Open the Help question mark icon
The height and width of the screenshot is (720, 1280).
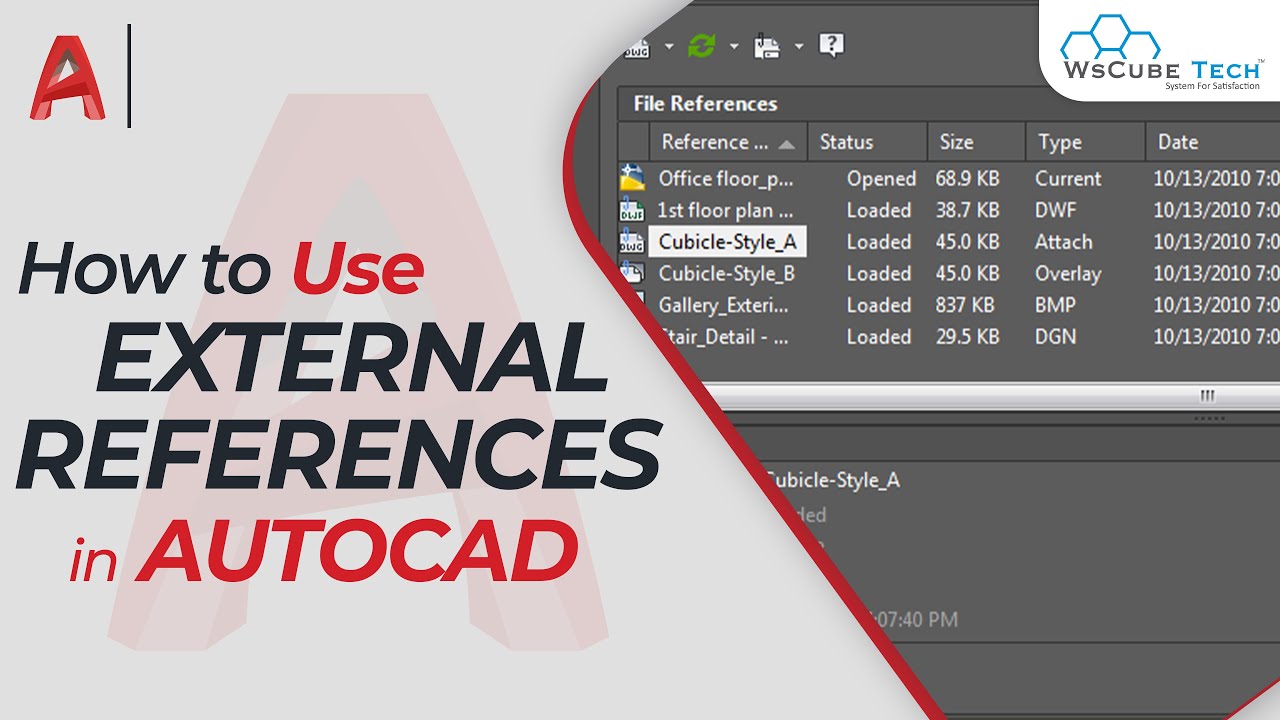tap(832, 45)
